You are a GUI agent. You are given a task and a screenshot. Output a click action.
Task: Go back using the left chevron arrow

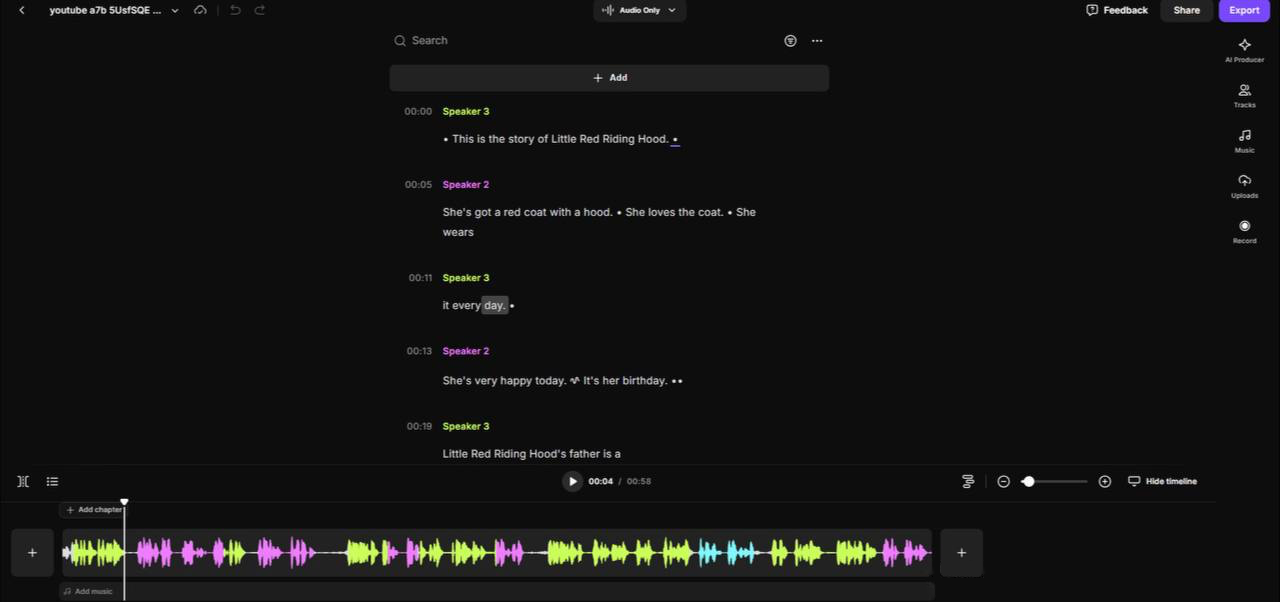[x=22, y=10]
